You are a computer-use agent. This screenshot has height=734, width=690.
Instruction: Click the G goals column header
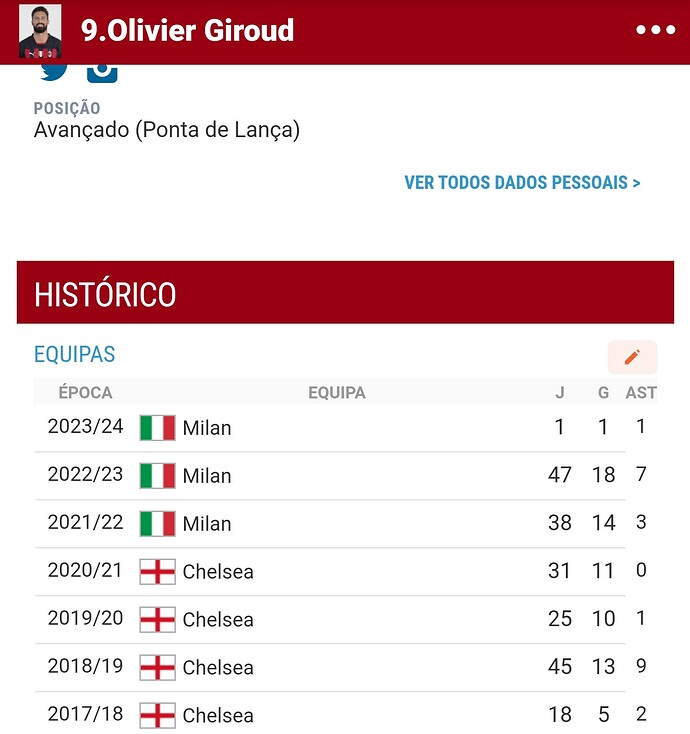[603, 392]
